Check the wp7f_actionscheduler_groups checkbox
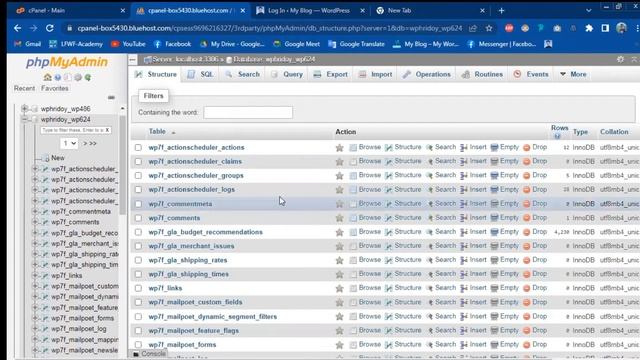The image size is (640, 360). point(138,176)
